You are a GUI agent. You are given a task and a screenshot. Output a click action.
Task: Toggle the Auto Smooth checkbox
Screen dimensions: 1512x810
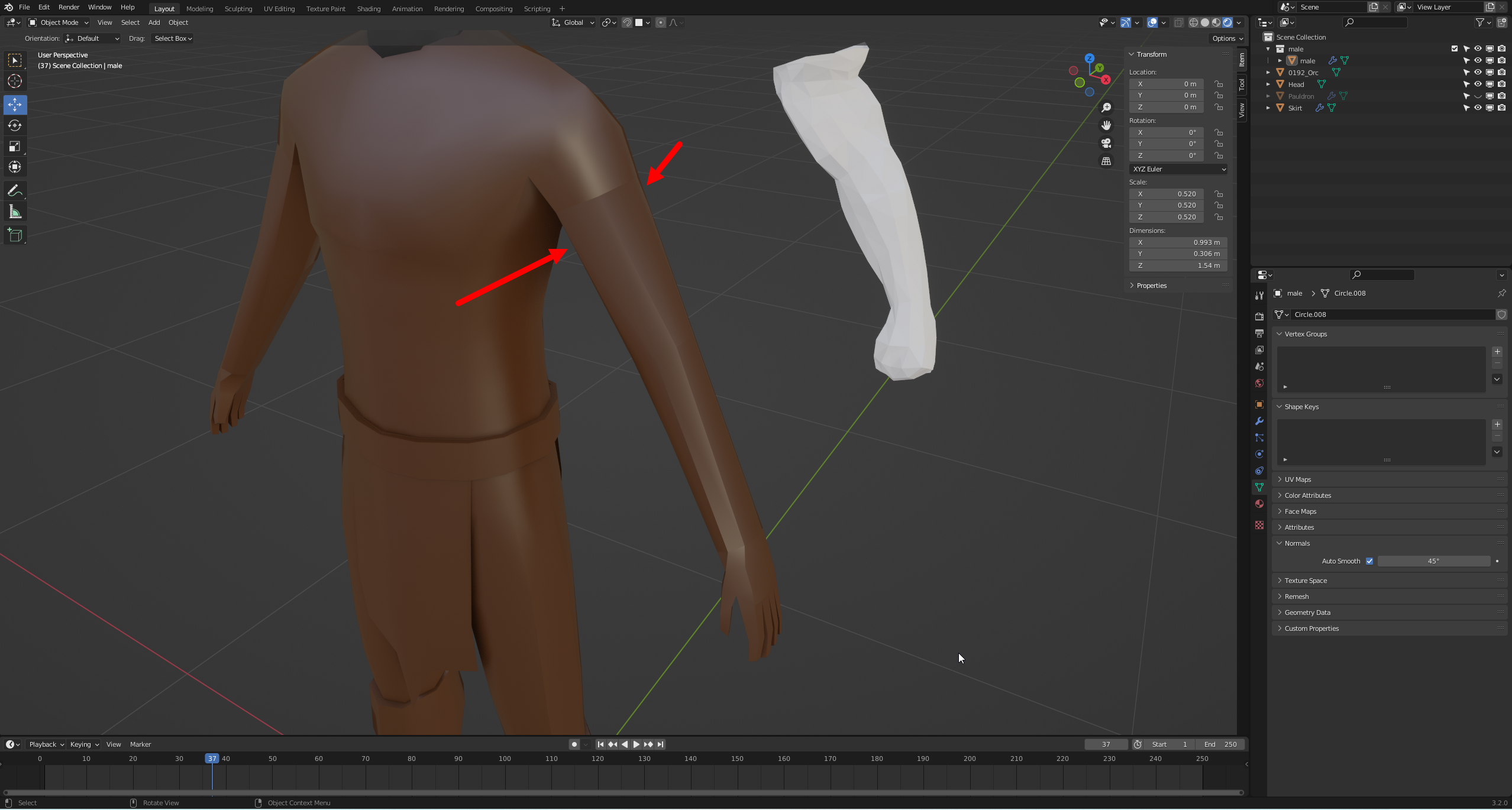coord(1369,561)
